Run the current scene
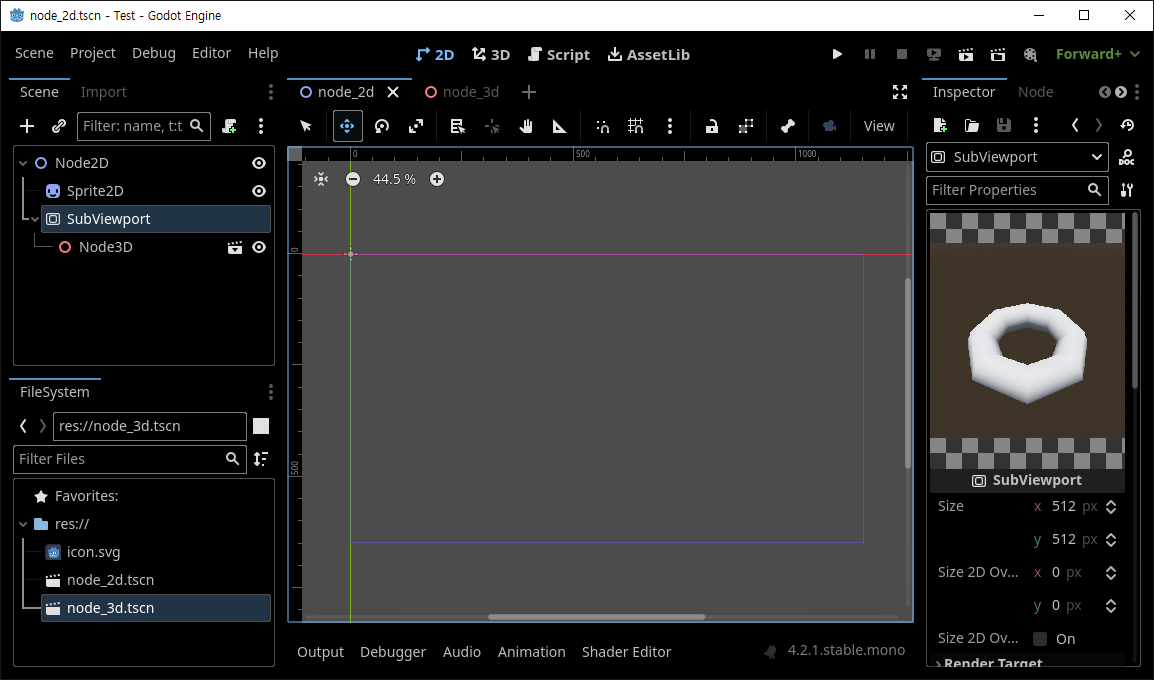This screenshot has width=1154, height=680. coord(966,54)
